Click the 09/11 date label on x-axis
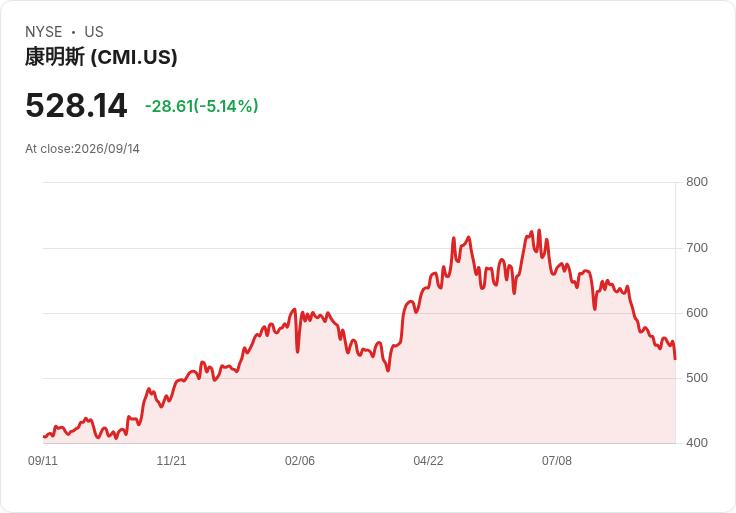Image resolution: width=736 pixels, height=513 pixels. [x=43, y=461]
